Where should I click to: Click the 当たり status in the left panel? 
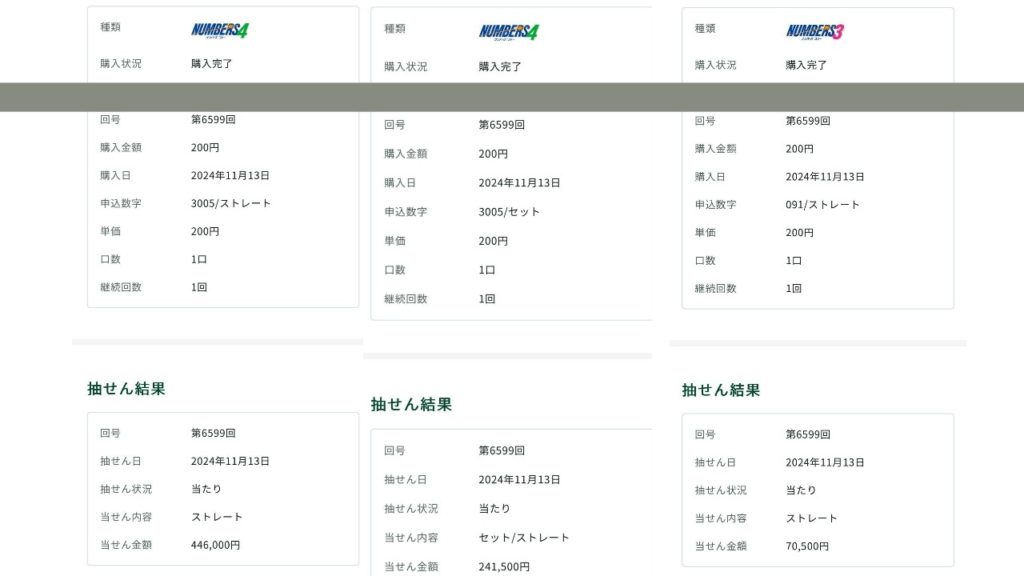[x=206, y=489]
